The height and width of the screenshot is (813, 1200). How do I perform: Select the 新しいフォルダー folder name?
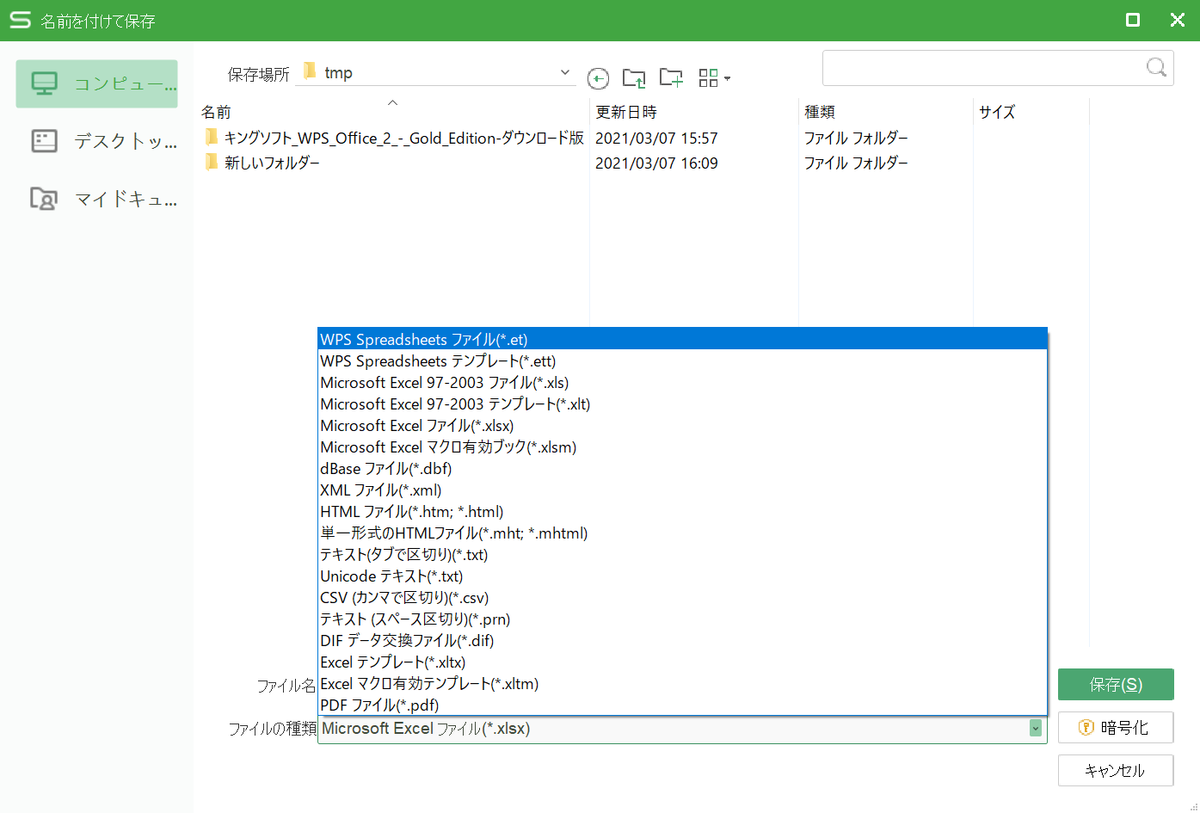273,163
